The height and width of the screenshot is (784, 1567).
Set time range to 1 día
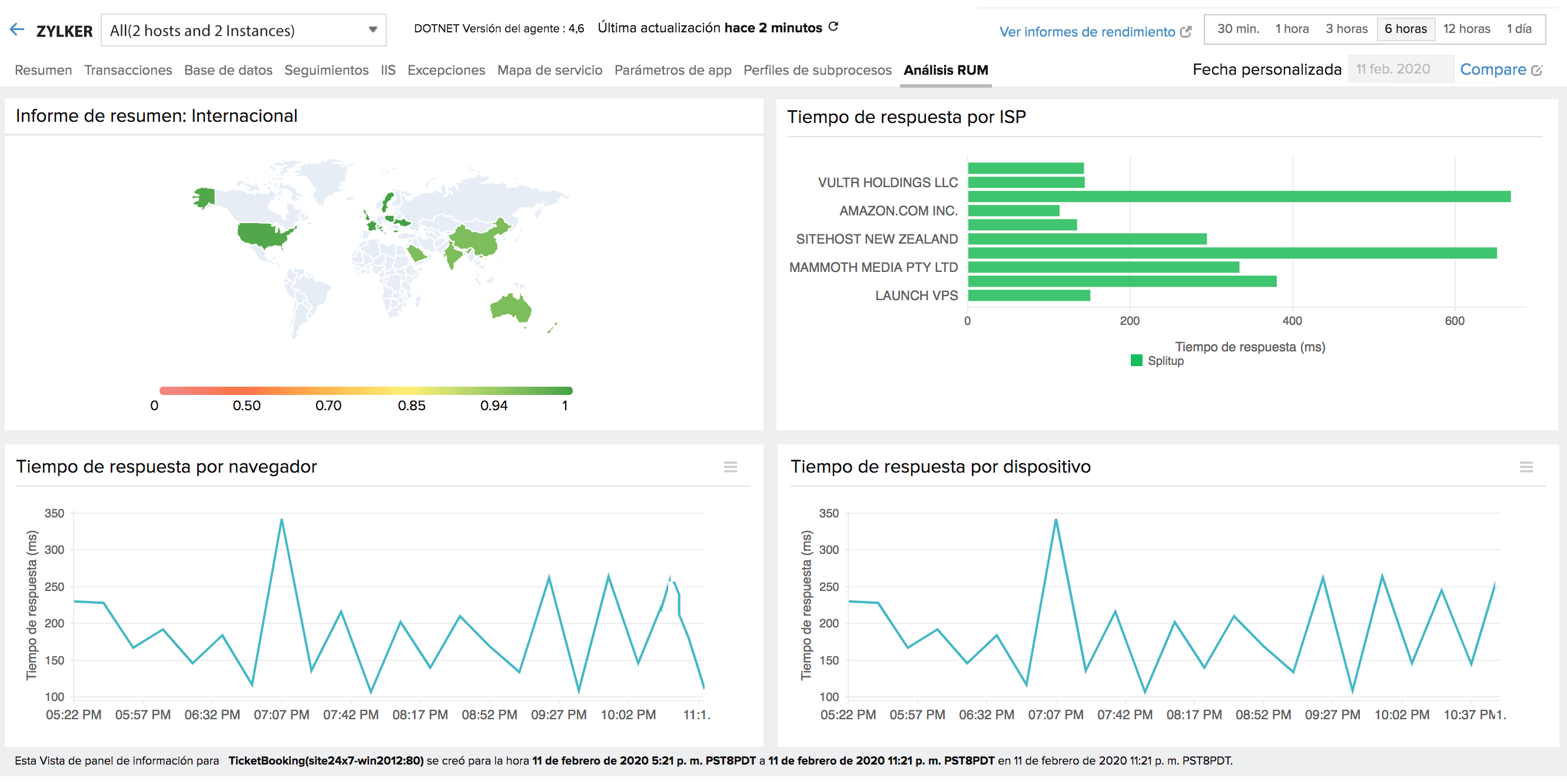(1519, 29)
